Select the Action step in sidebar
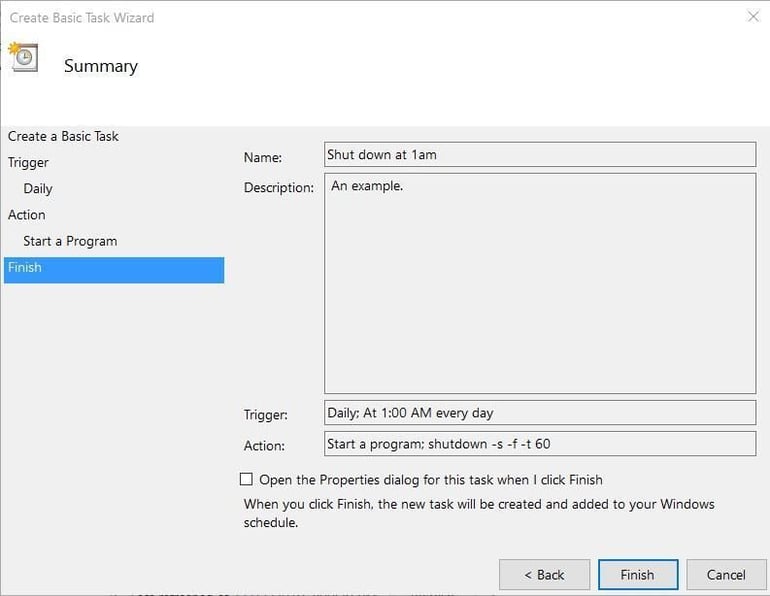Image resolution: width=770 pixels, height=596 pixels. click(27, 215)
